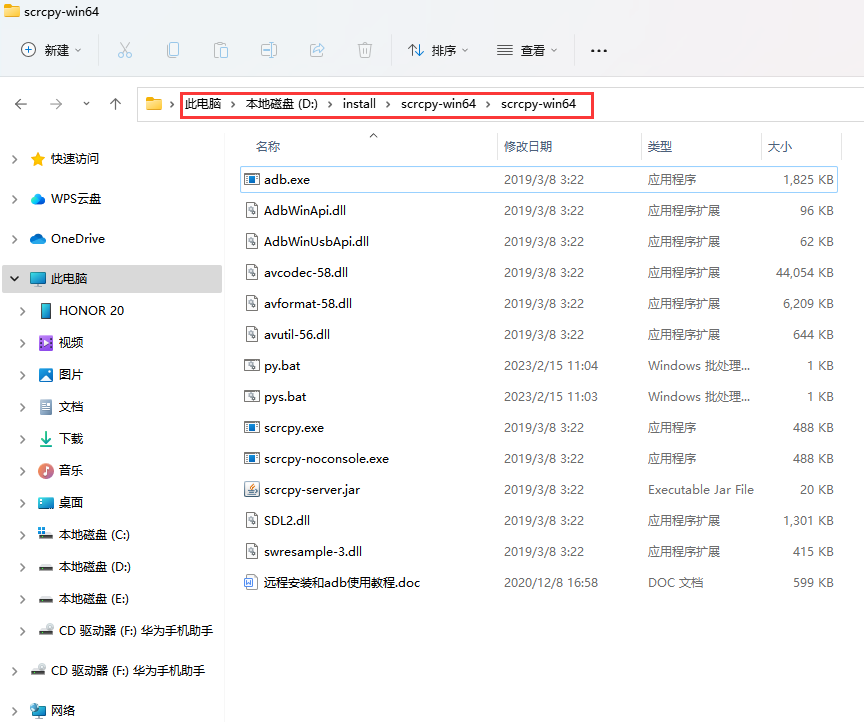
Task: Open the 排序 sort dropdown
Action: [438, 50]
